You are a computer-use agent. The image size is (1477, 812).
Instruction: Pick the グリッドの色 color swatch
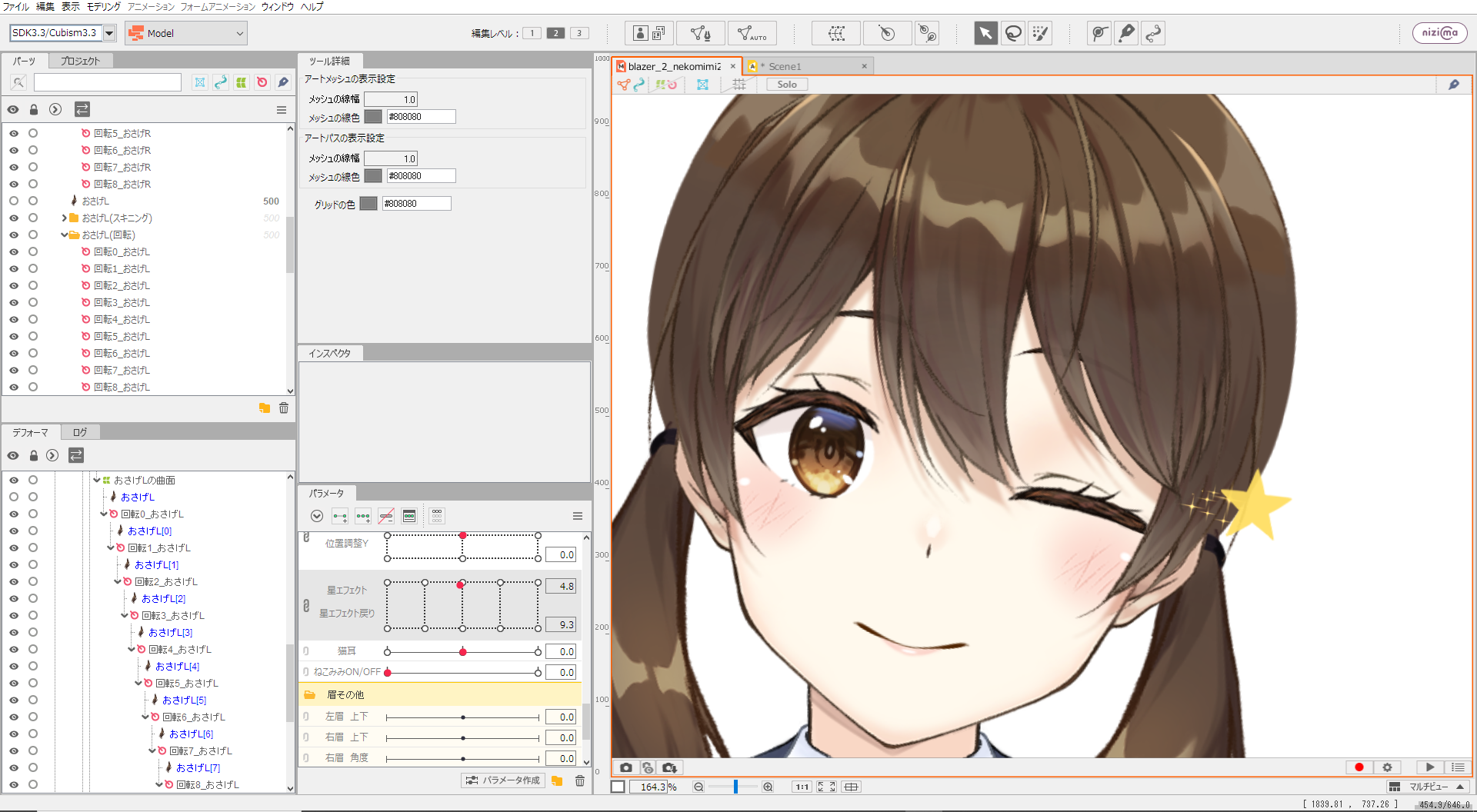click(368, 204)
